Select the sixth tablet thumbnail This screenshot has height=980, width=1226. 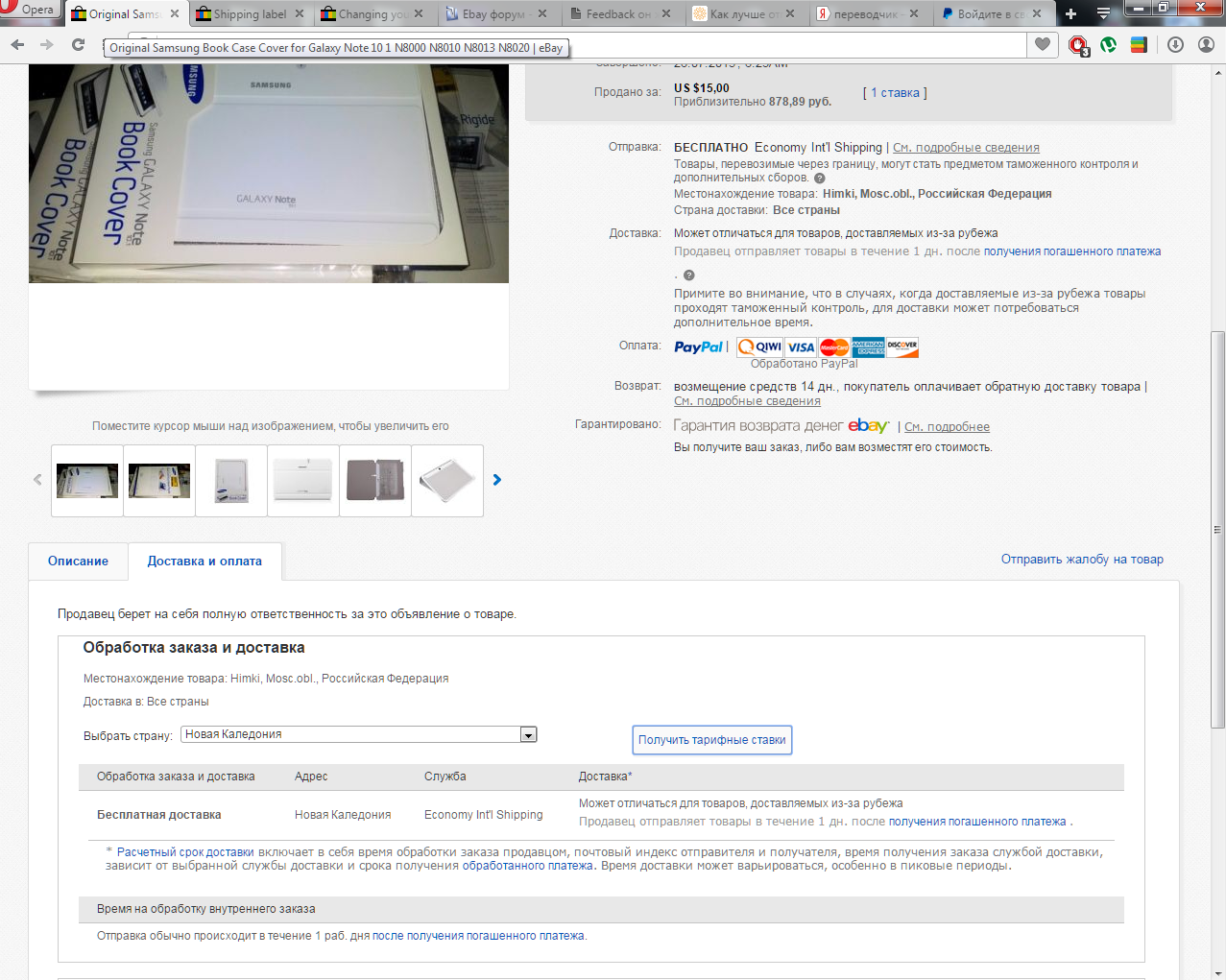447,481
